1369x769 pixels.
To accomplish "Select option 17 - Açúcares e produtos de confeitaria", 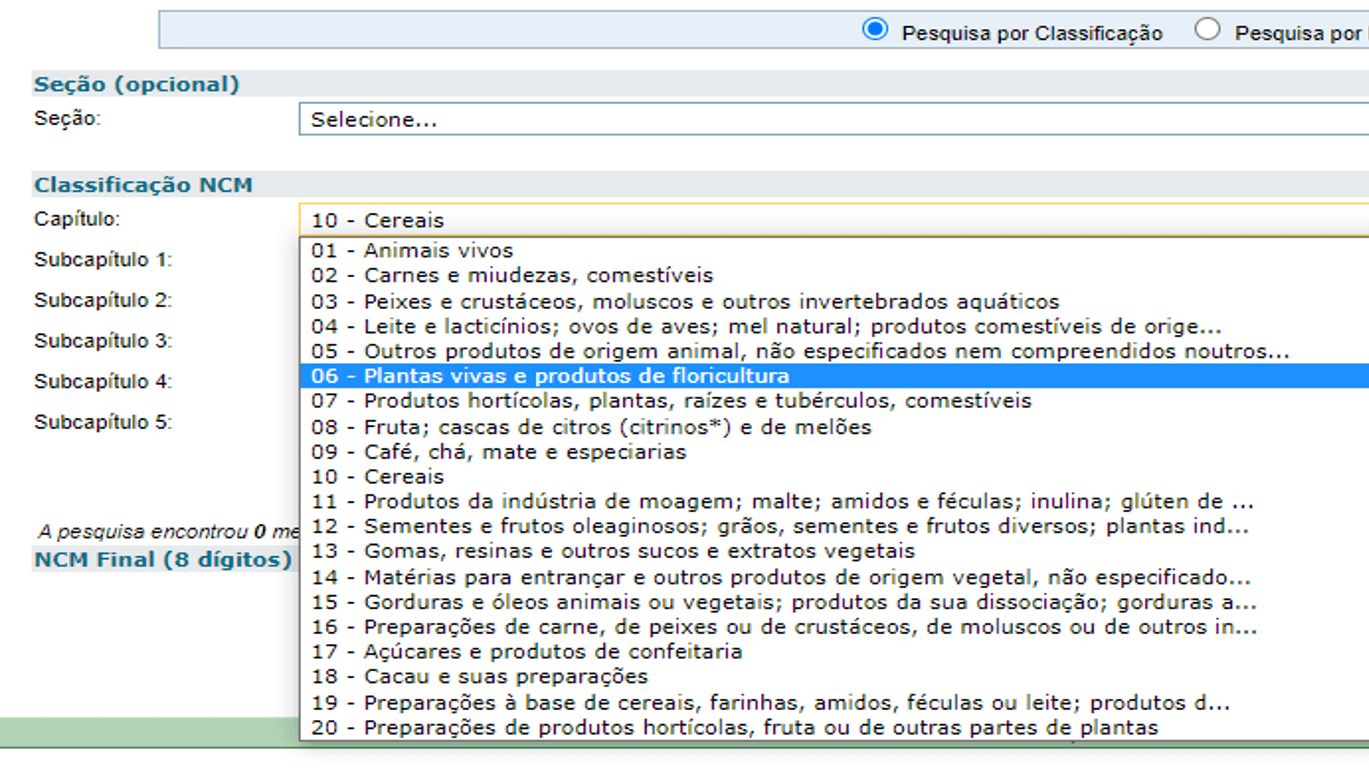I will tap(600, 651).
